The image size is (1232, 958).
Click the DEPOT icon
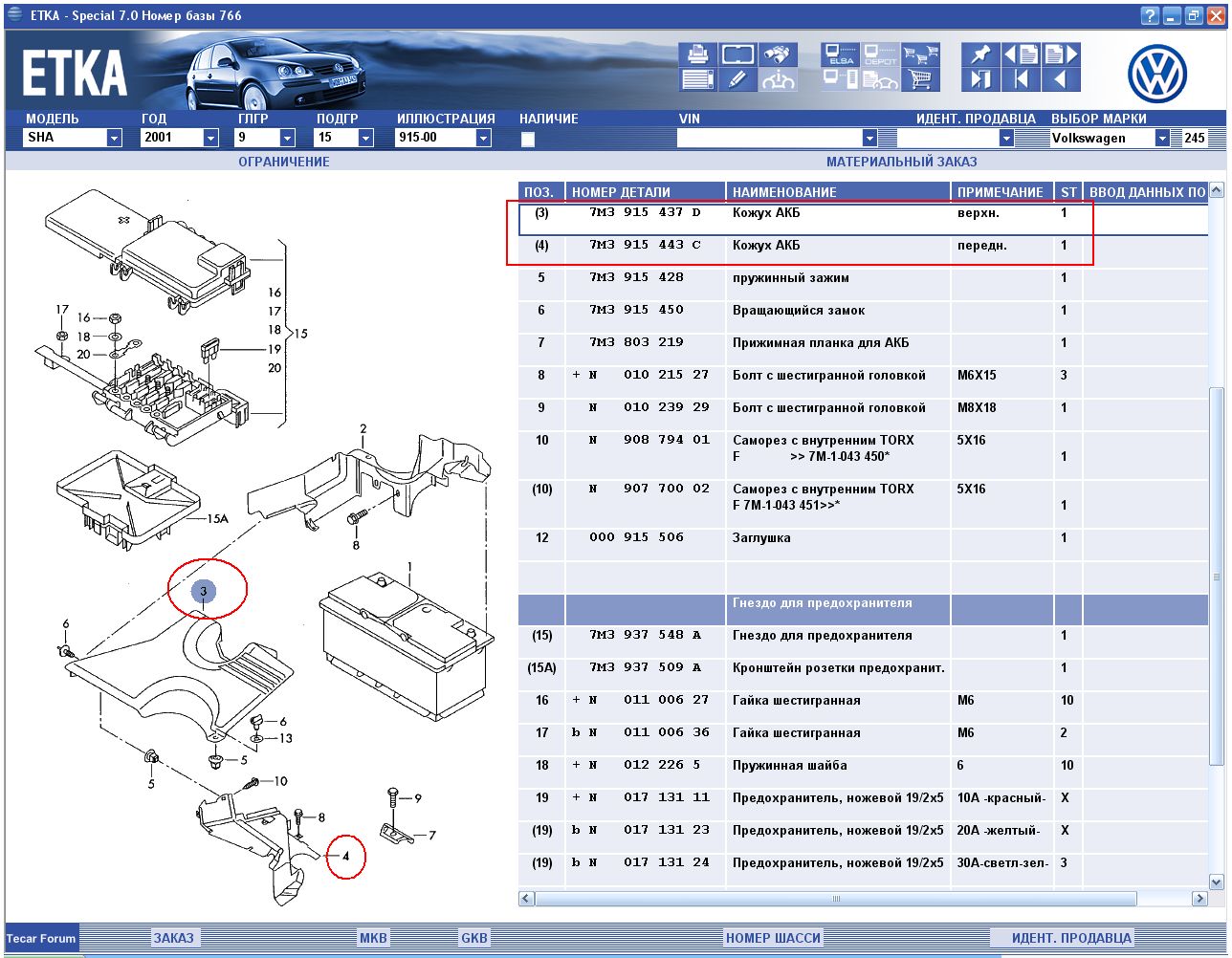(881, 54)
